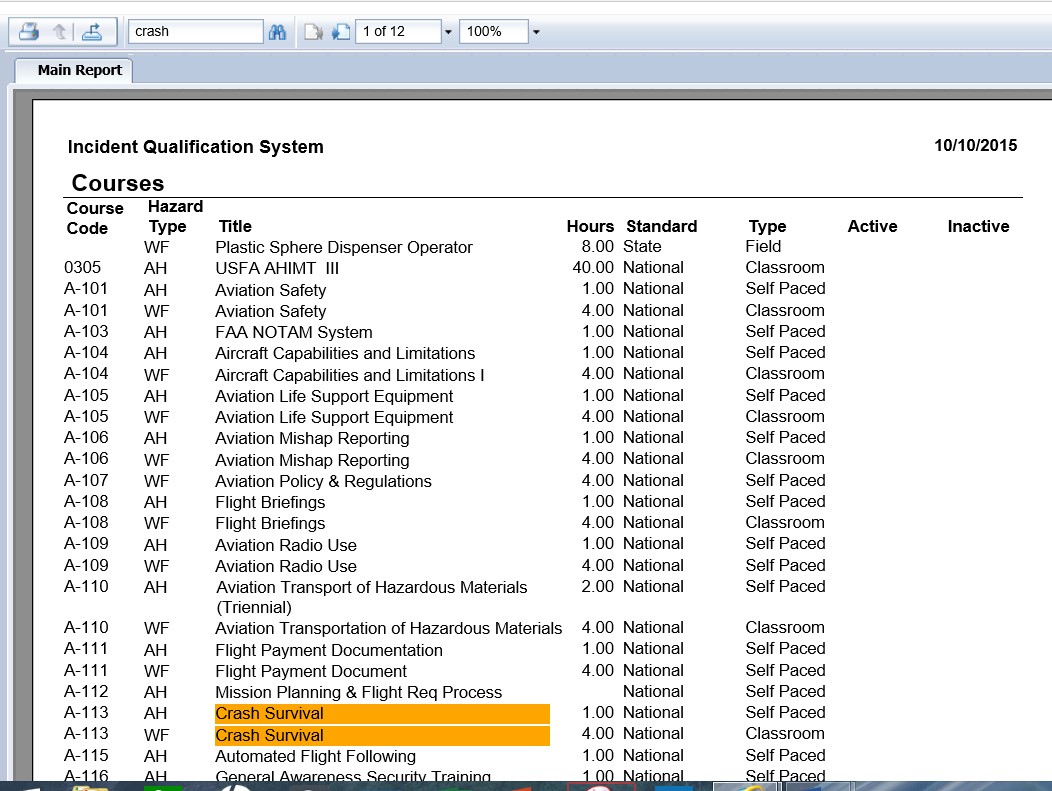This screenshot has height=791, width=1052.
Task: Click the 'Field' type value
Action: 763,246
